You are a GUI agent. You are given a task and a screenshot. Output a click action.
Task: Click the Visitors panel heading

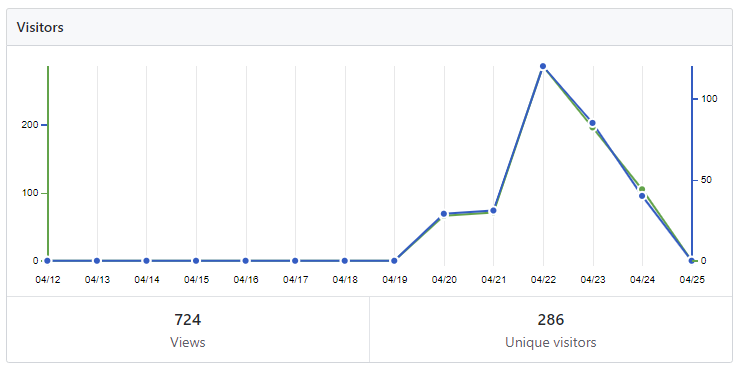(x=40, y=27)
